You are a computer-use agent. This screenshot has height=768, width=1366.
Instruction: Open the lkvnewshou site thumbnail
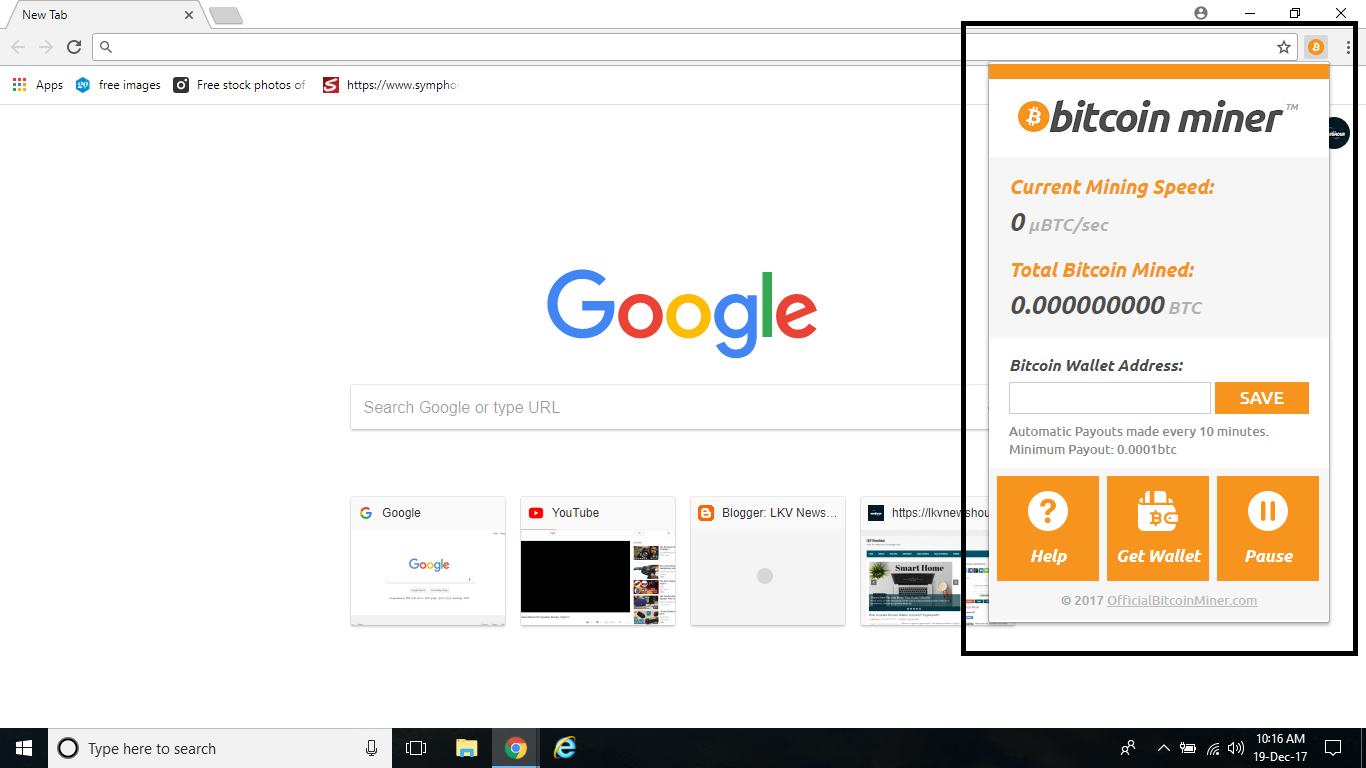tap(925, 561)
